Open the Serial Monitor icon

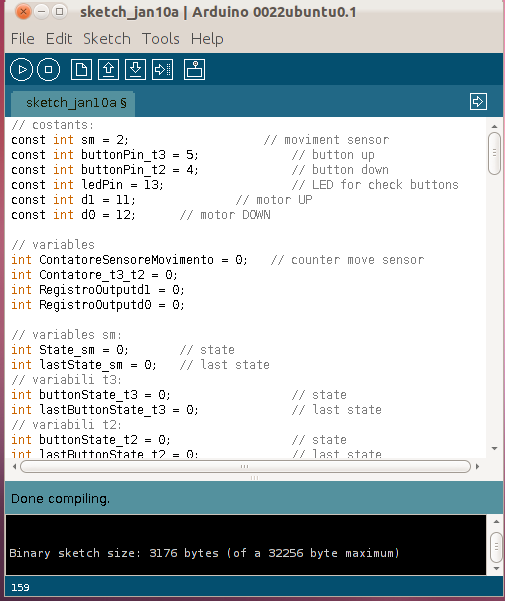coord(194,69)
